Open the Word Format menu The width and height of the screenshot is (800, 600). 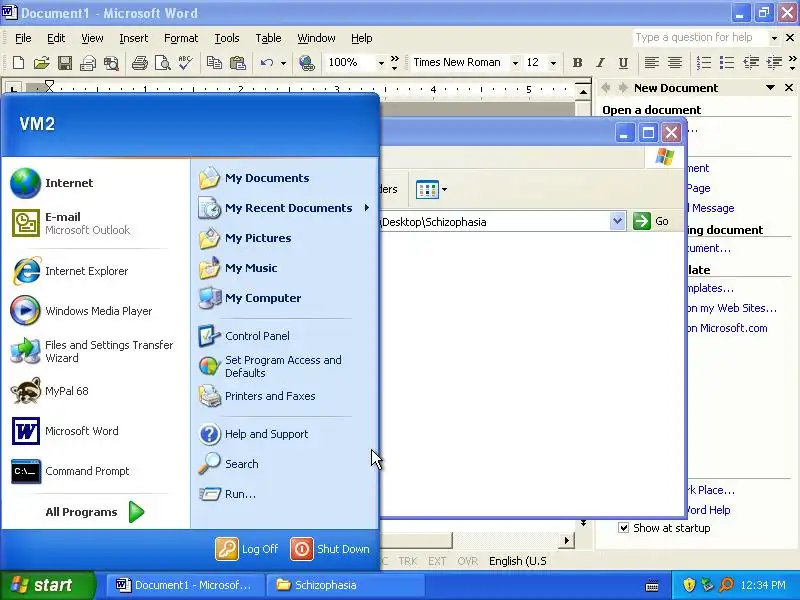pos(181,38)
